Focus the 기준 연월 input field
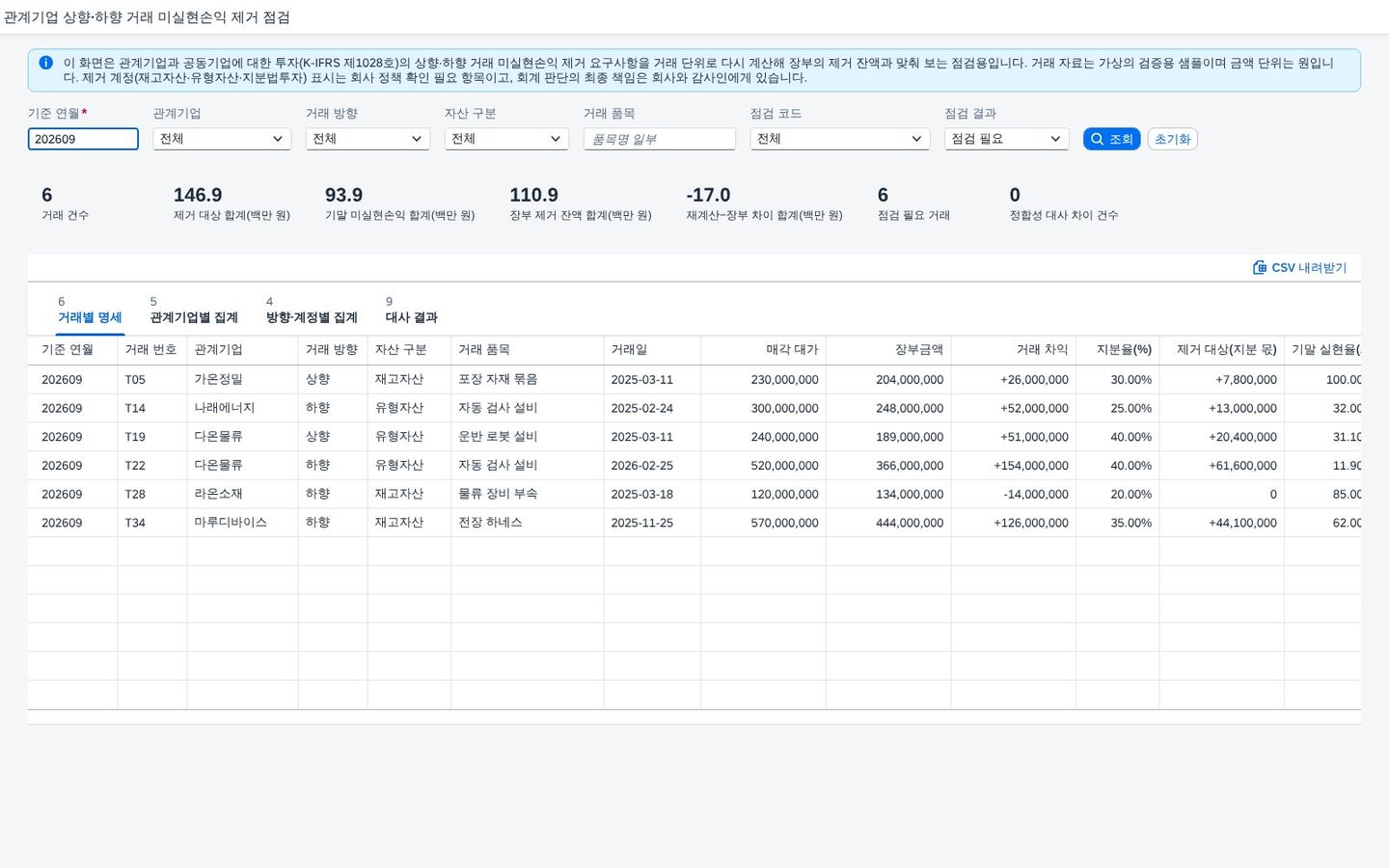 point(83,139)
